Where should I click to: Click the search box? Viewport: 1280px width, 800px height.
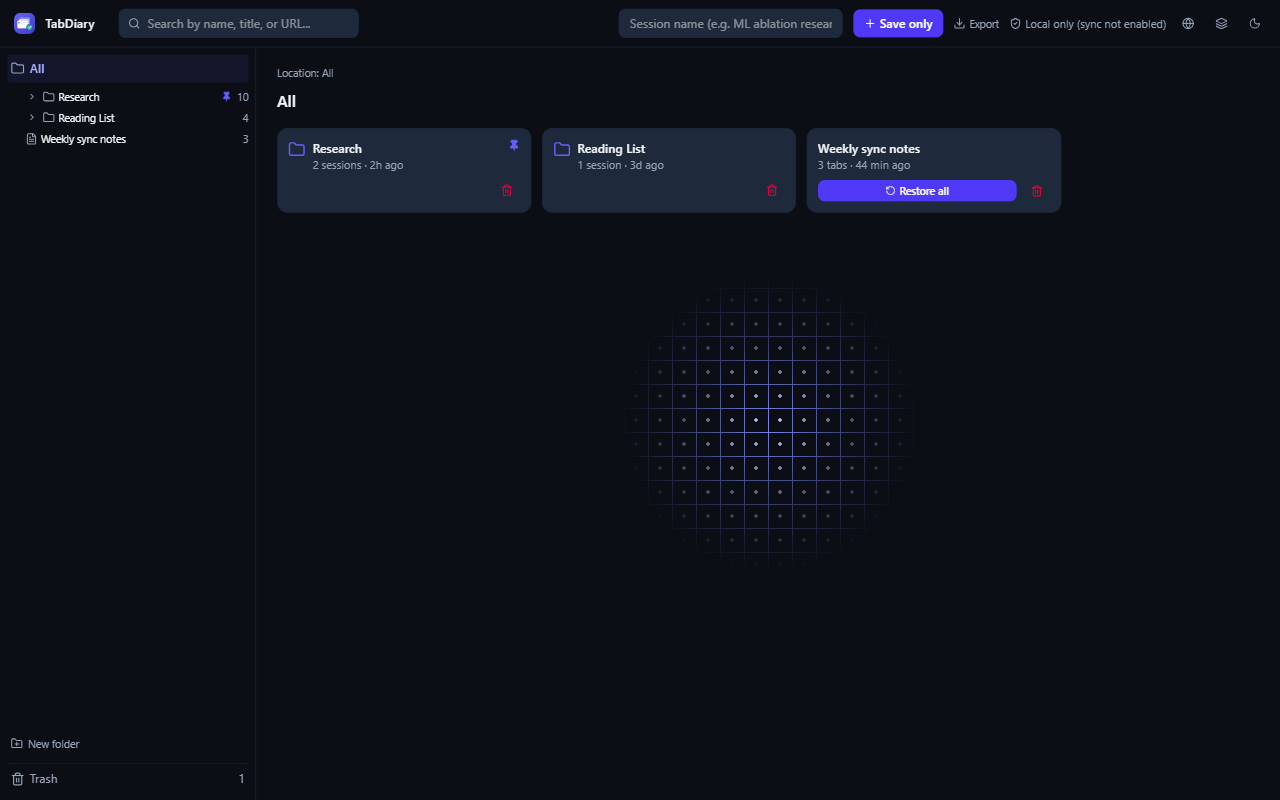coord(238,23)
